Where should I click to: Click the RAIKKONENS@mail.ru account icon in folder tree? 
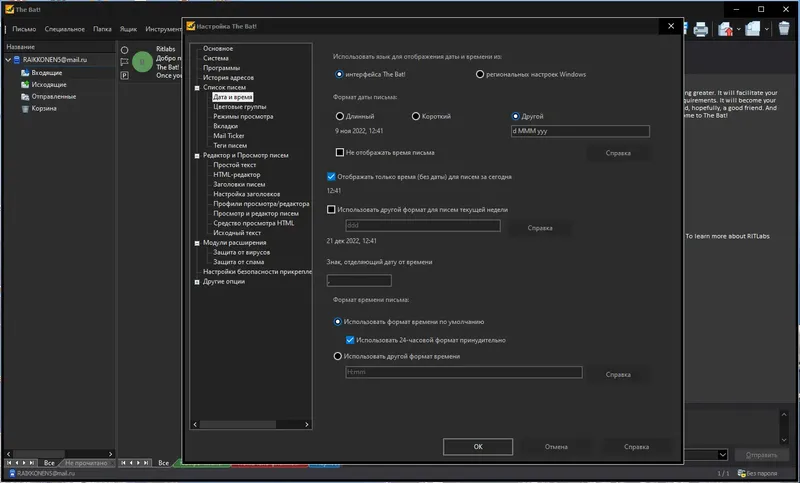(17, 60)
